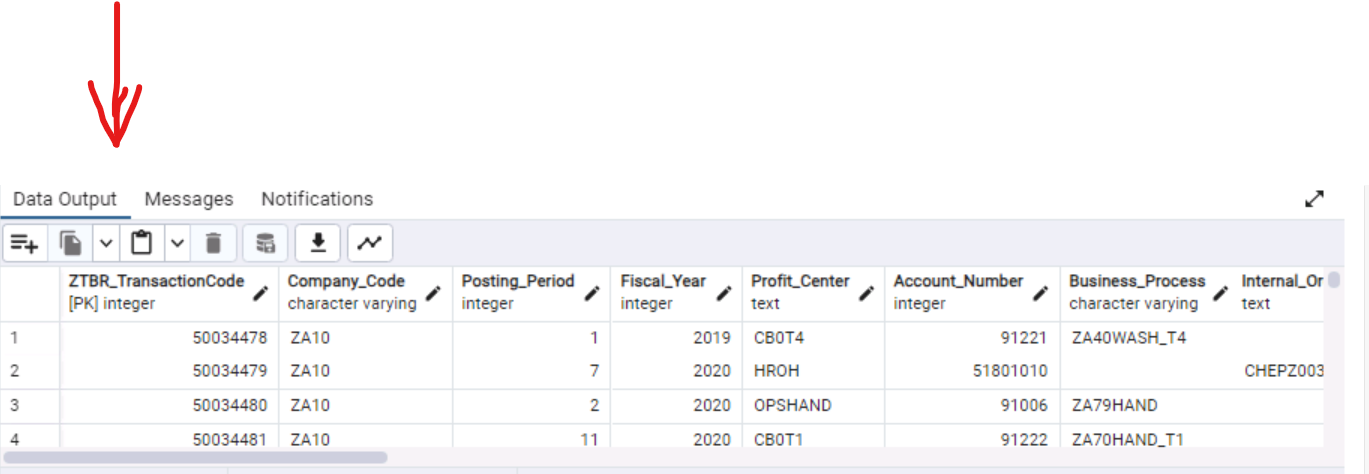Click the horizontal scrollbar thumb

pyautogui.click(x=196, y=457)
